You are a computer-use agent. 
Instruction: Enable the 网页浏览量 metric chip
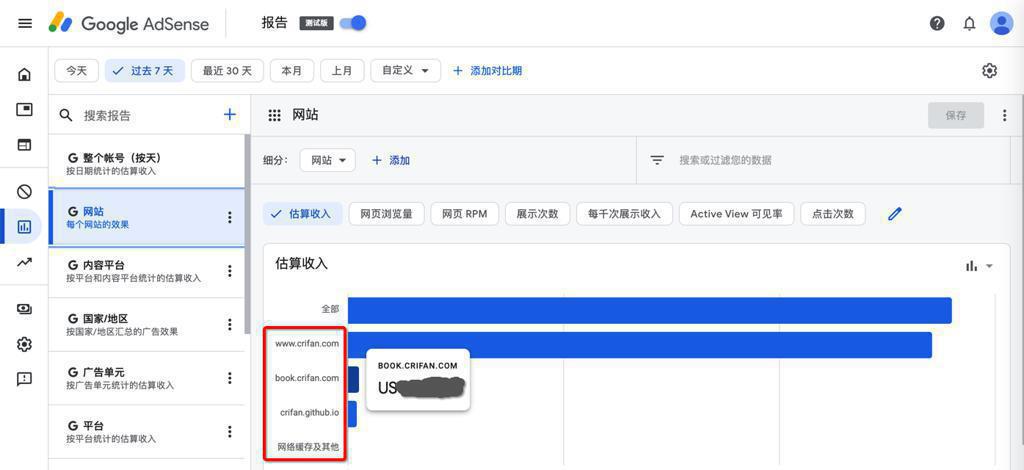(x=386, y=213)
